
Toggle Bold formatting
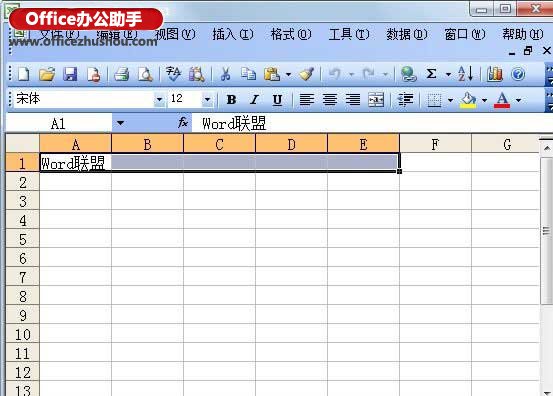click(231, 100)
